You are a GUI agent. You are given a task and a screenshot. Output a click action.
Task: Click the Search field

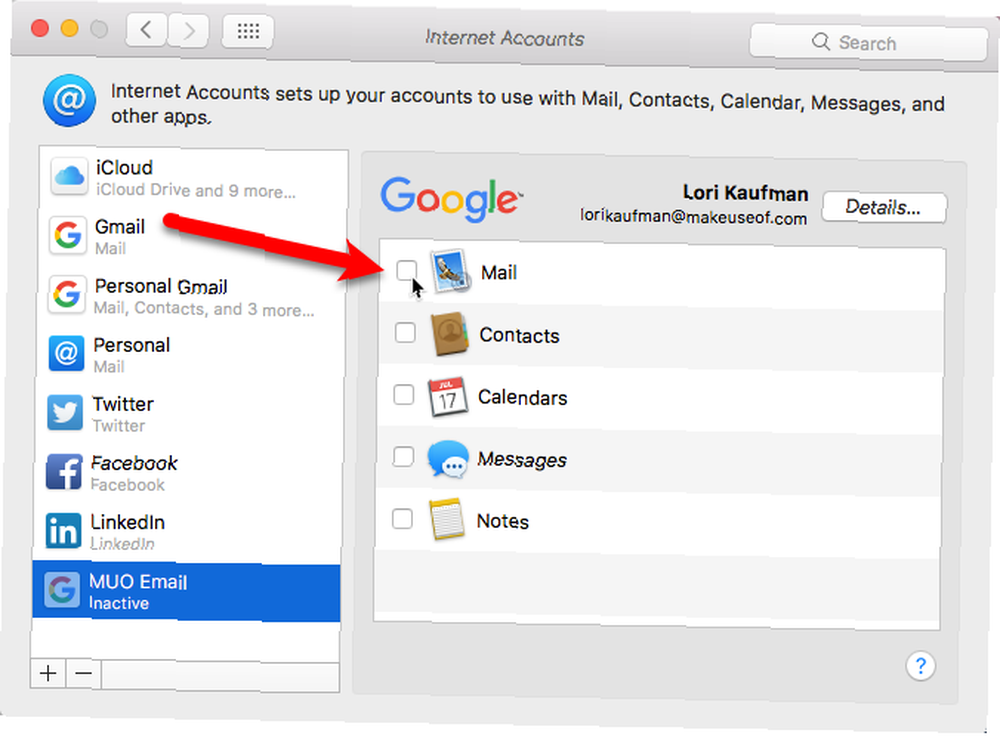click(869, 43)
